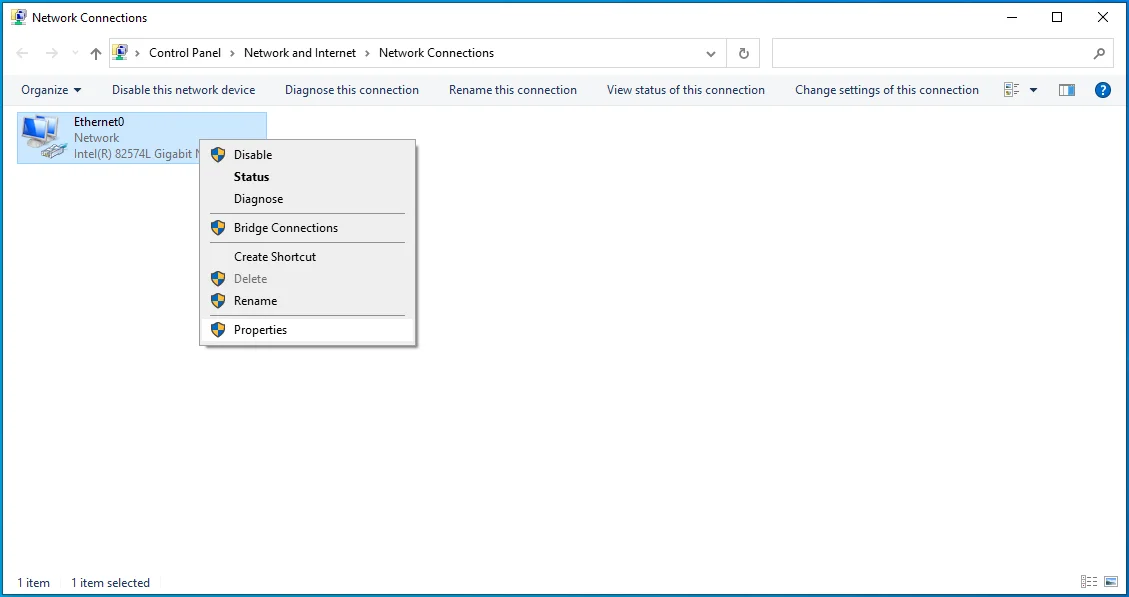
Task: Click Diagnose this connection
Action: point(352,90)
